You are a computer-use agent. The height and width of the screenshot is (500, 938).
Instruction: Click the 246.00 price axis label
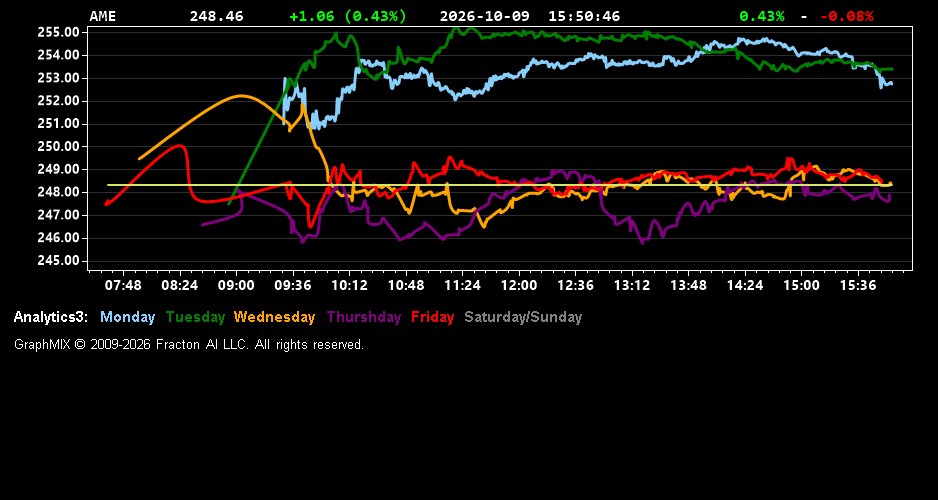(59, 238)
